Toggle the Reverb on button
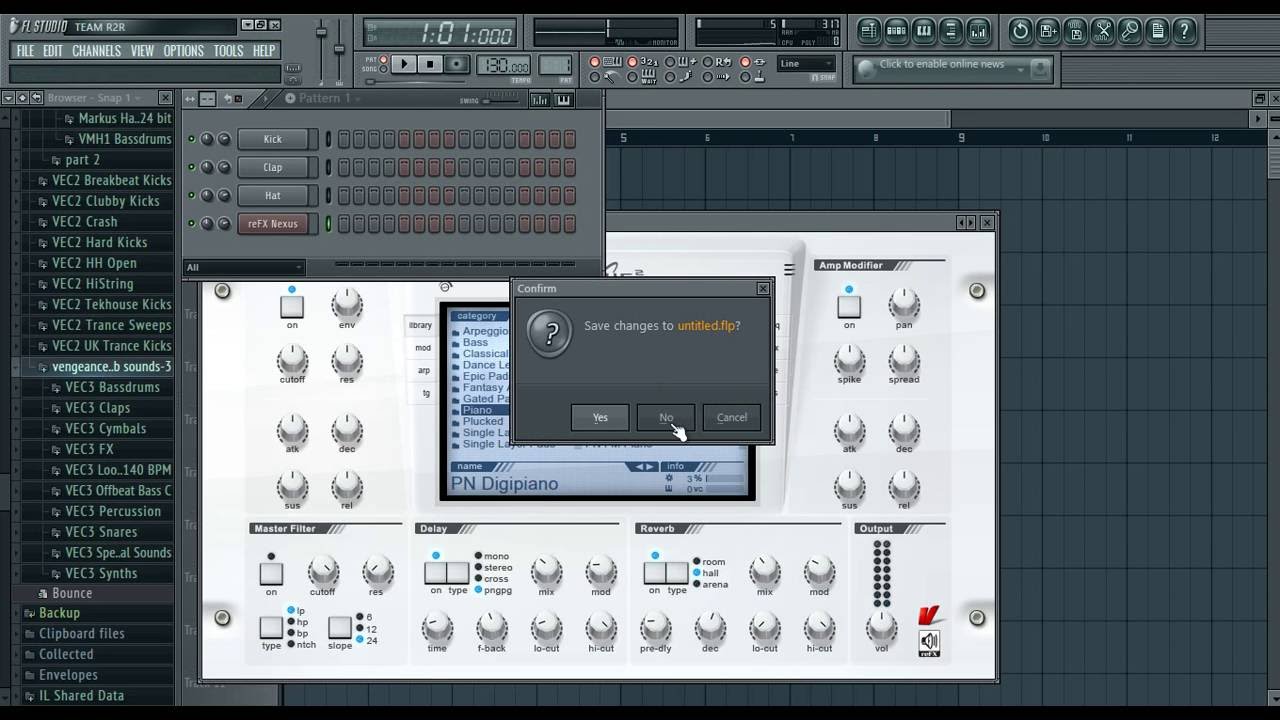Viewport: 1280px width, 720px height. [x=654, y=573]
